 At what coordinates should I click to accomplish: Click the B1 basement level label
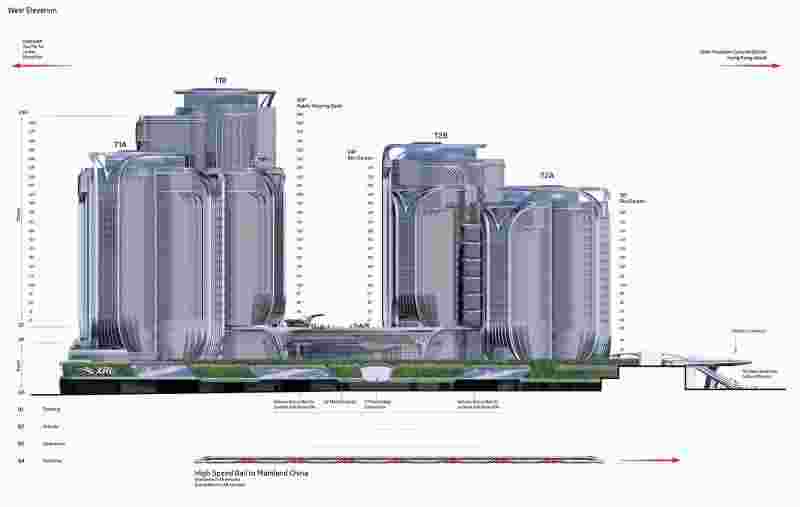21,410
